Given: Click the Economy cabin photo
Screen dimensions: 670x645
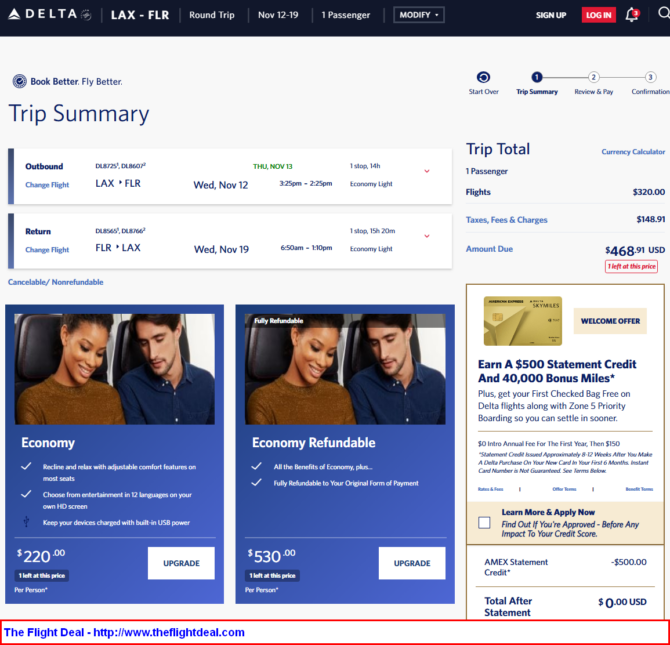Looking at the screenshot, I should click(115, 369).
